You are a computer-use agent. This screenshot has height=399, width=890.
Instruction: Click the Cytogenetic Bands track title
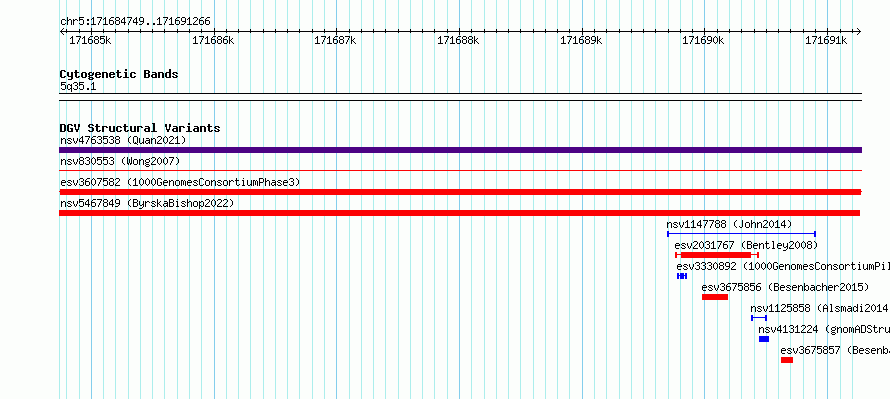(119, 74)
